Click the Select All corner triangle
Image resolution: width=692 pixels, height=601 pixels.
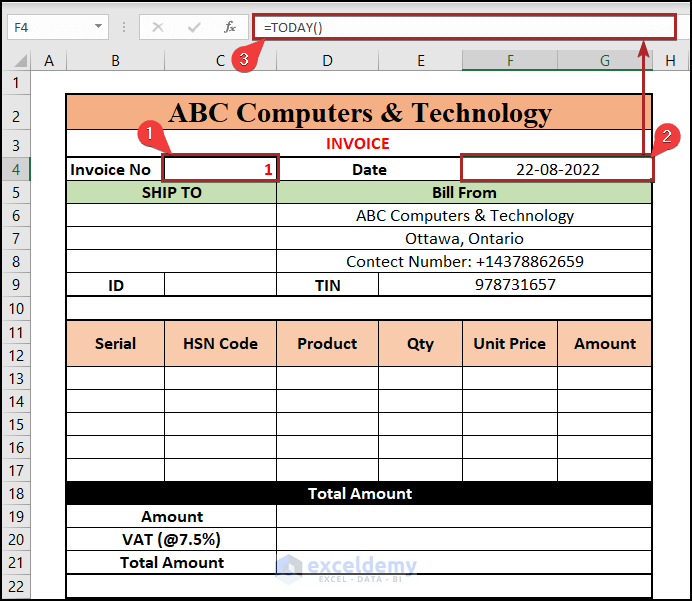[x=19, y=60]
